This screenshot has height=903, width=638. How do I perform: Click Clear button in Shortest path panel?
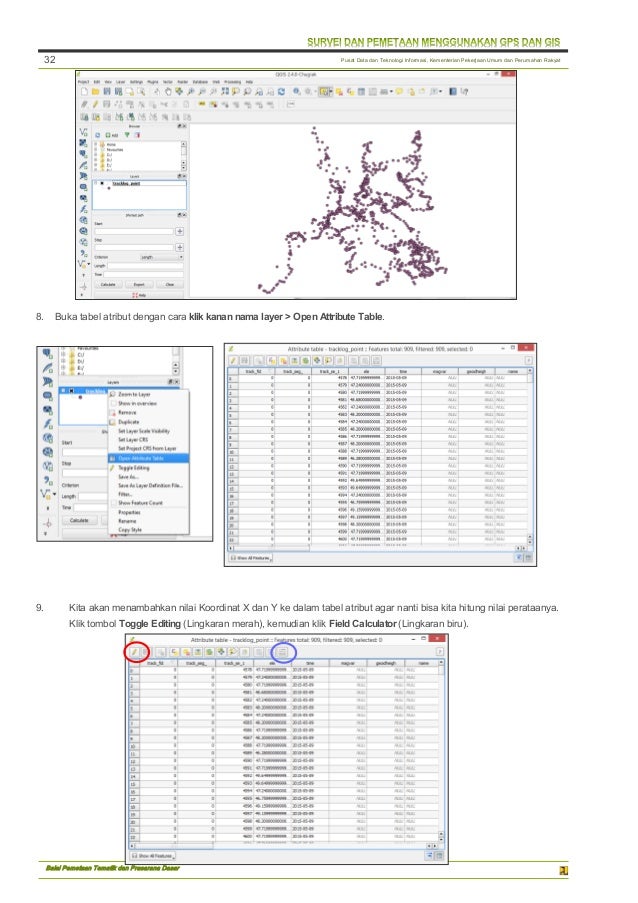point(170,284)
